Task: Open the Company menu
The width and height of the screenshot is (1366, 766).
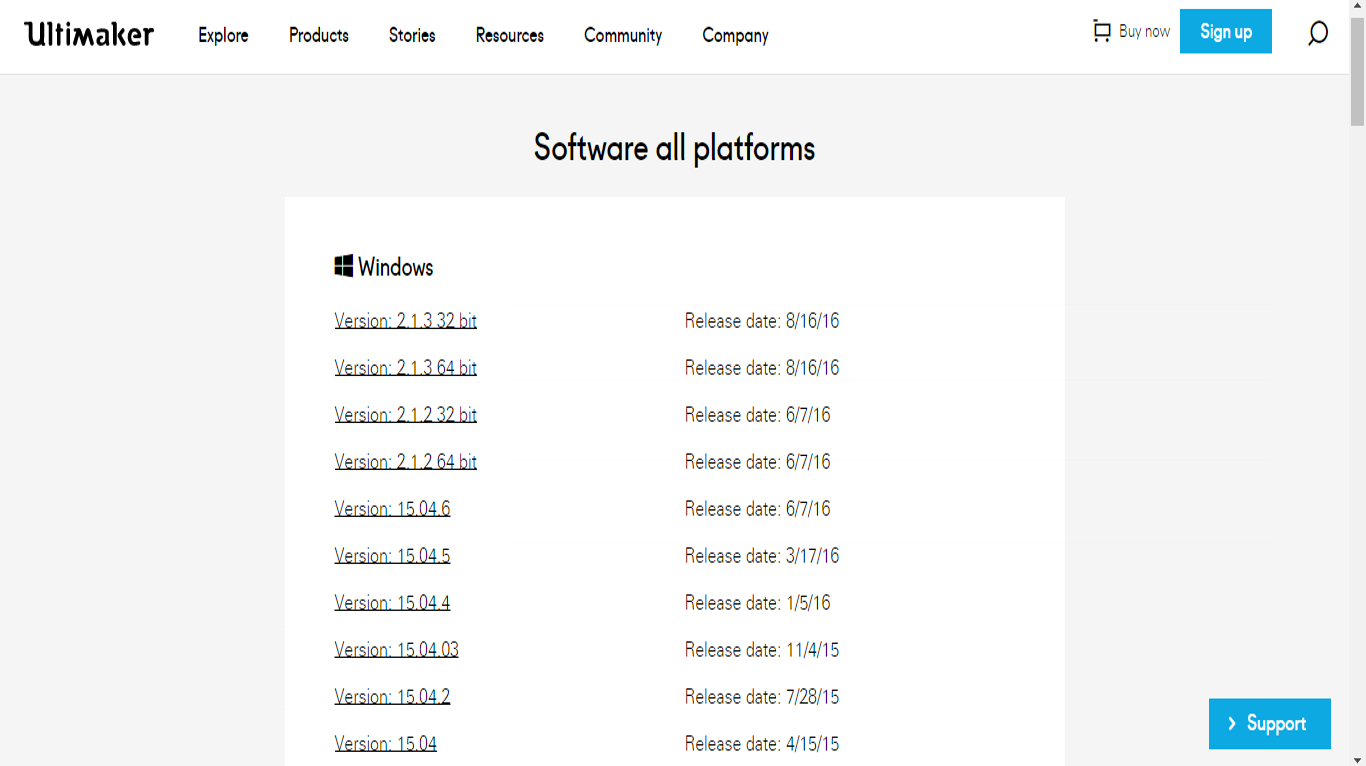Action: click(735, 35)
